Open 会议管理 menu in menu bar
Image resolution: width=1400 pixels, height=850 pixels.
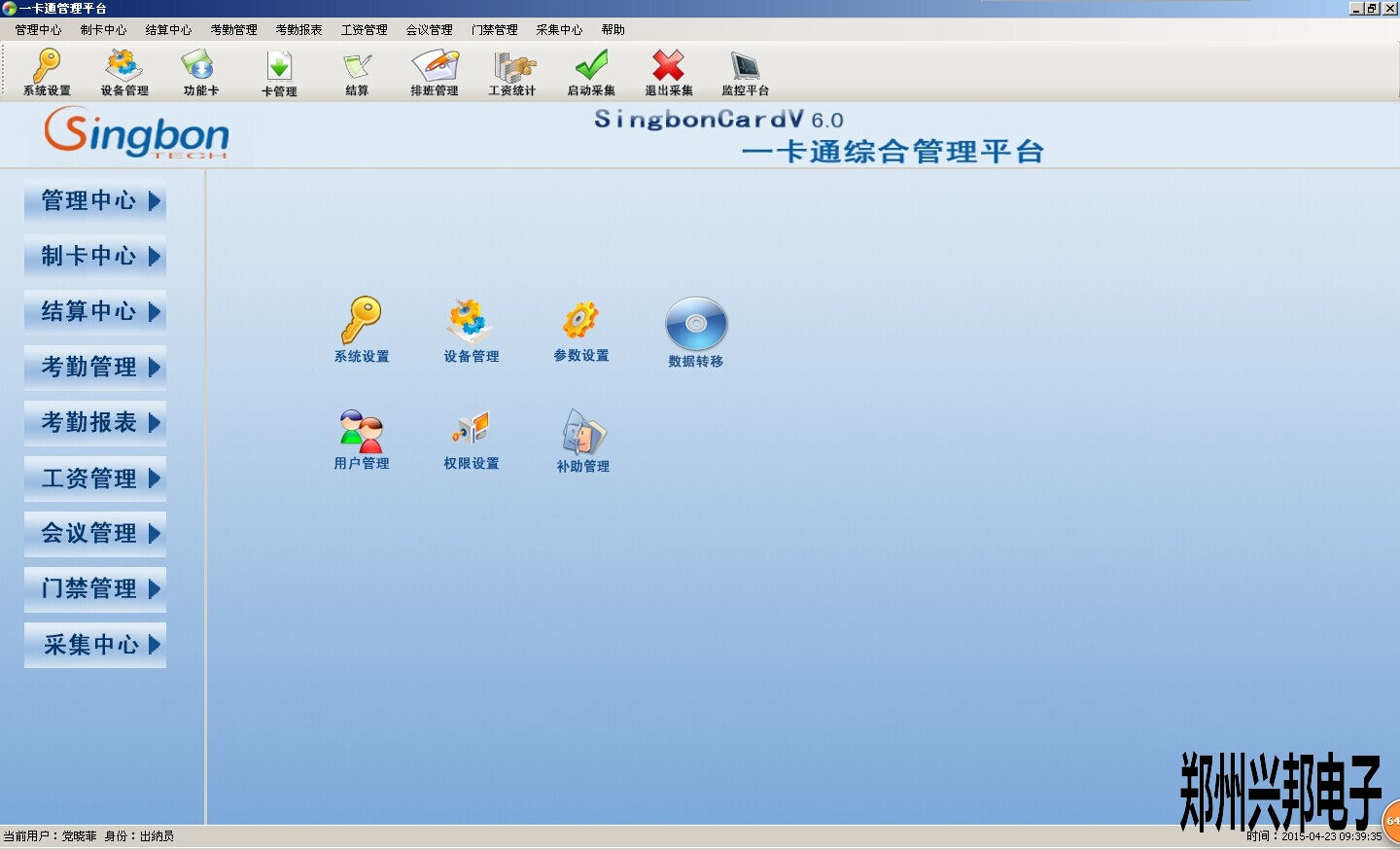coord(429,30)
